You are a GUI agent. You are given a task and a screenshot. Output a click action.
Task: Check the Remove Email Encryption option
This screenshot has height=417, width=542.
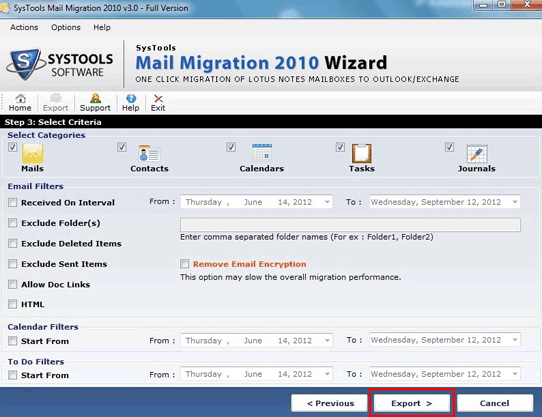coord(185,264)
